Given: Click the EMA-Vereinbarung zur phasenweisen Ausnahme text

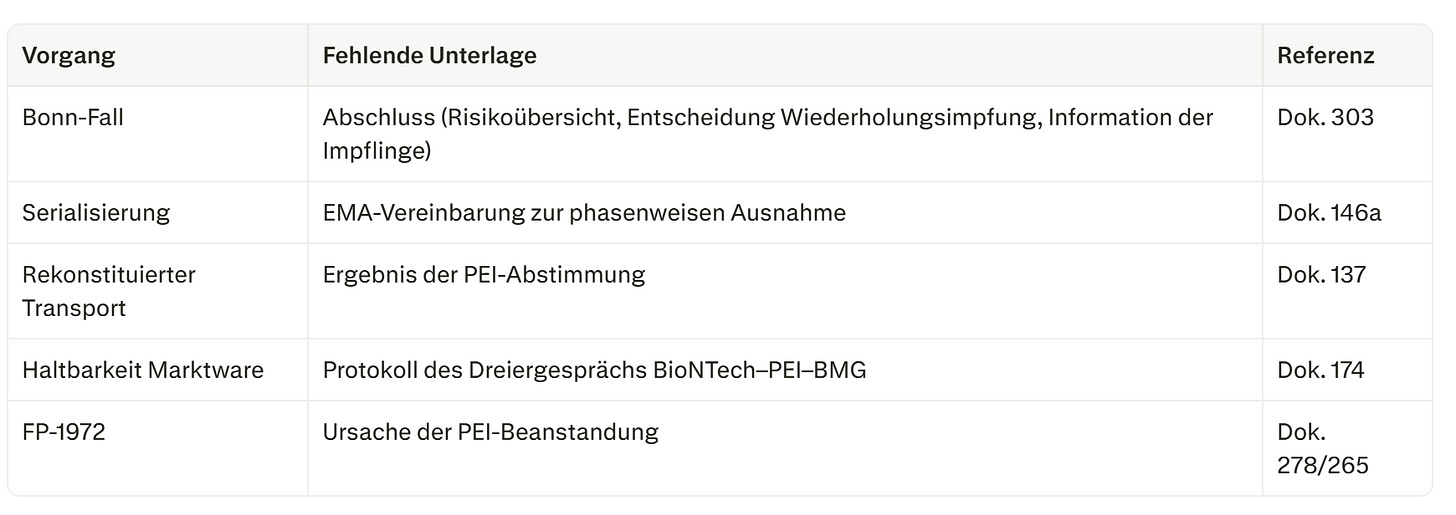Looking at the screenshot, I should (x=584, y=212).
